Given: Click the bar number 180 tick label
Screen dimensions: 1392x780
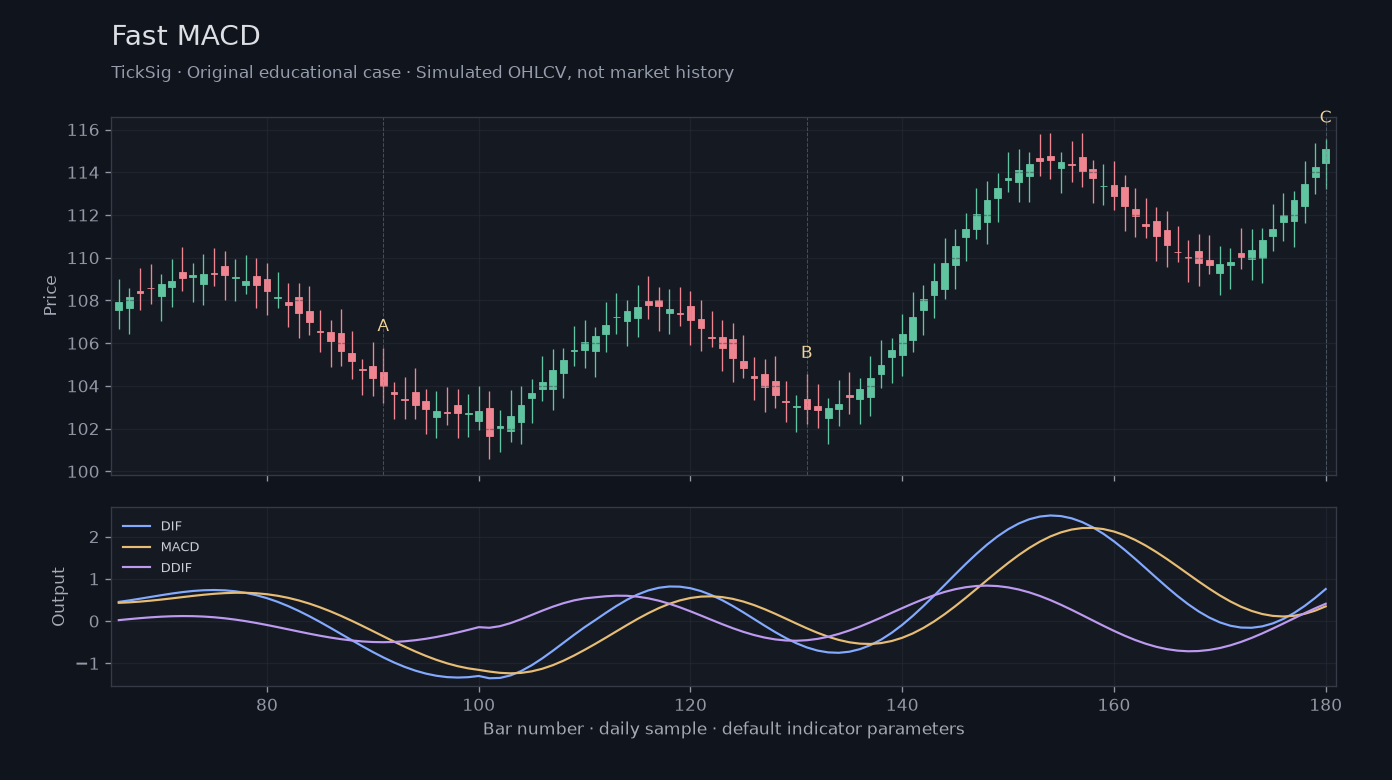Looking at the screenshot, I should 1326,704.
